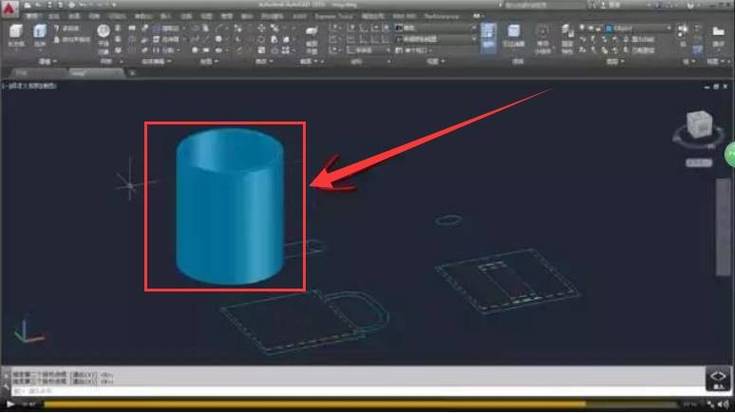Click the new drawing tab plus button
Image resolution: width=735 pixels, height=413 pixels.
coord(132,73)
